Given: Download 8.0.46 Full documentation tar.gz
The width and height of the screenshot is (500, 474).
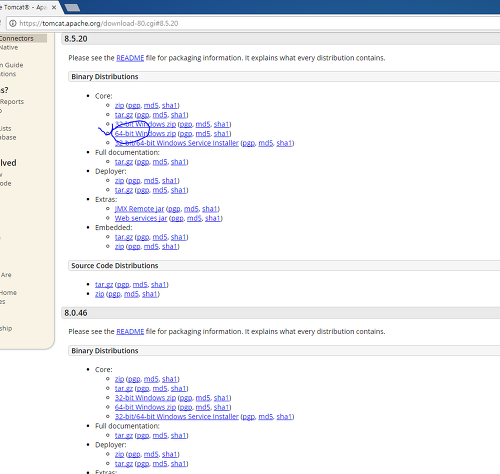Looking at the screenshot, I should click(x=124, y=435).
